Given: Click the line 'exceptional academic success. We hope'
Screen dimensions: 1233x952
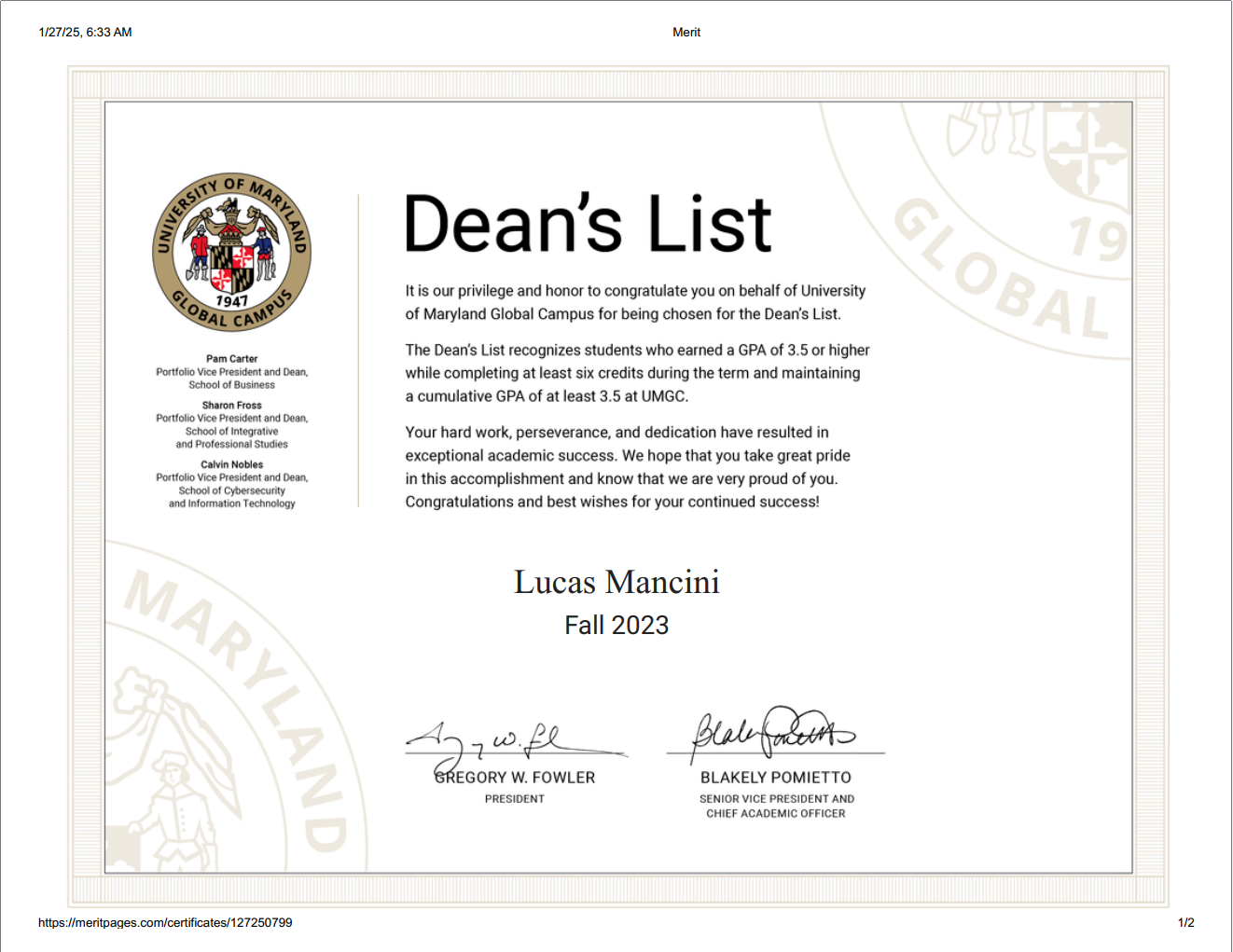Looking at the screenshot, I should [628, 456].
